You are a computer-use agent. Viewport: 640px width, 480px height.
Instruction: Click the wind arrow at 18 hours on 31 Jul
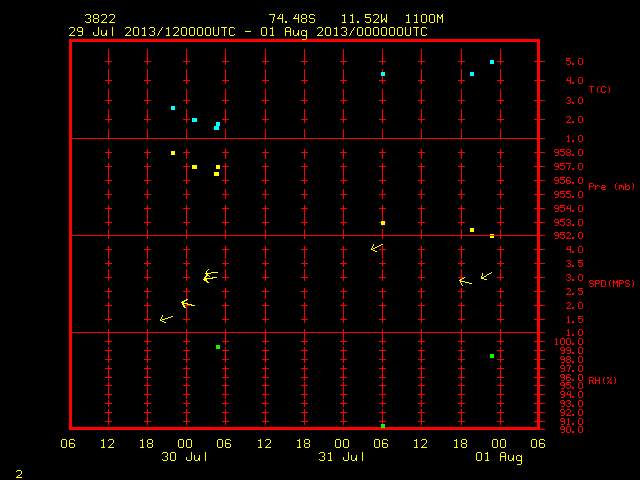[x=465, y=281]
